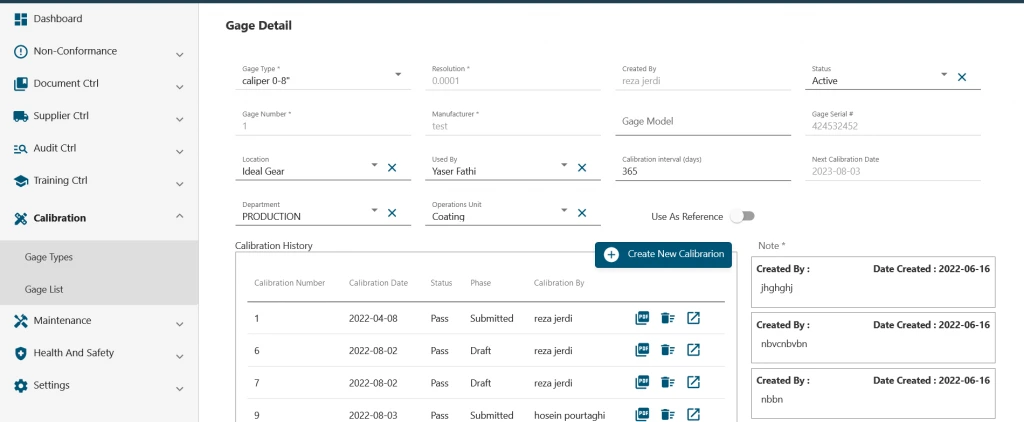1024x422 pixels.
Task: Click the note containing jhghghj
Action: pos(874,282)
